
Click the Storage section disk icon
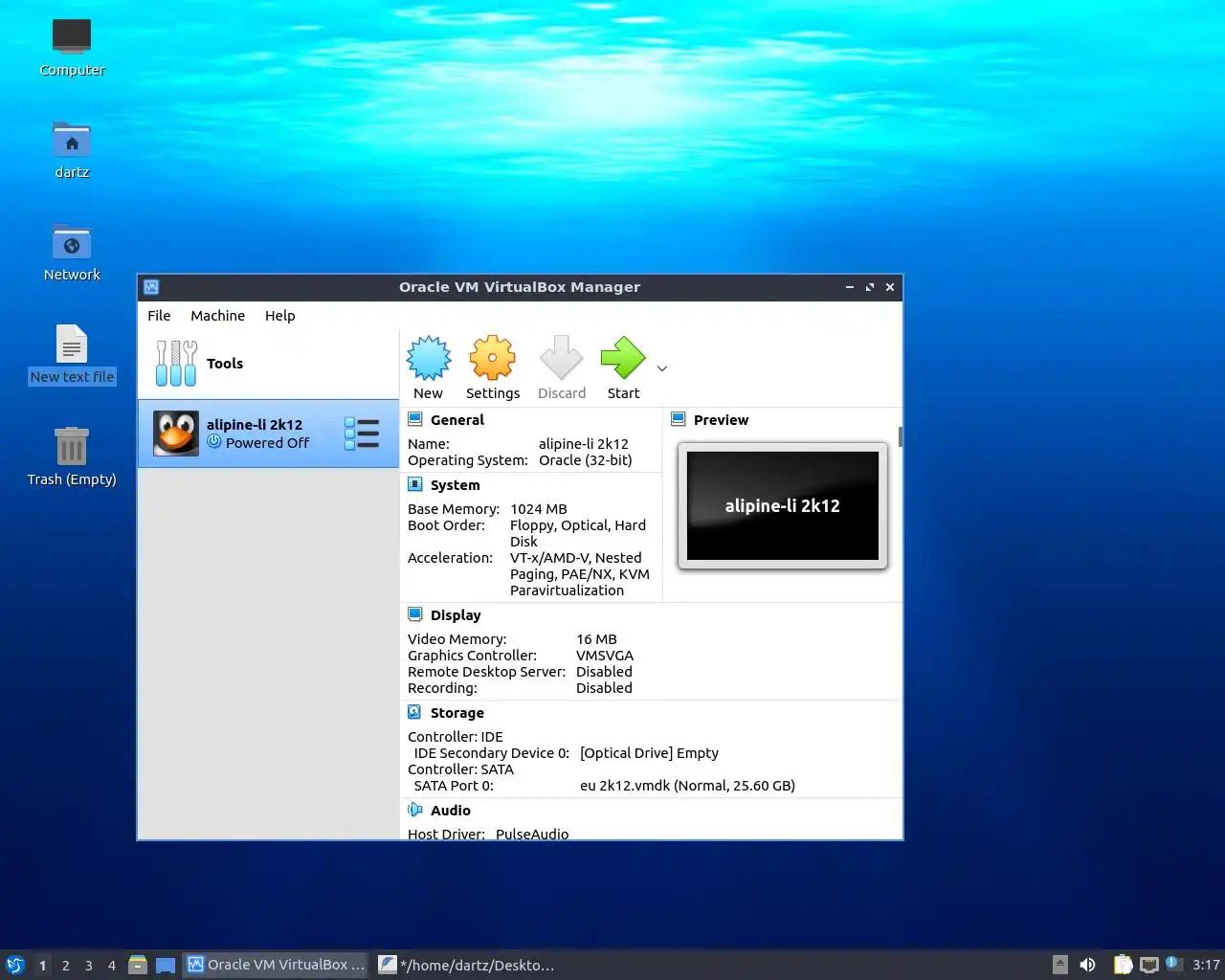click(415, 712)
